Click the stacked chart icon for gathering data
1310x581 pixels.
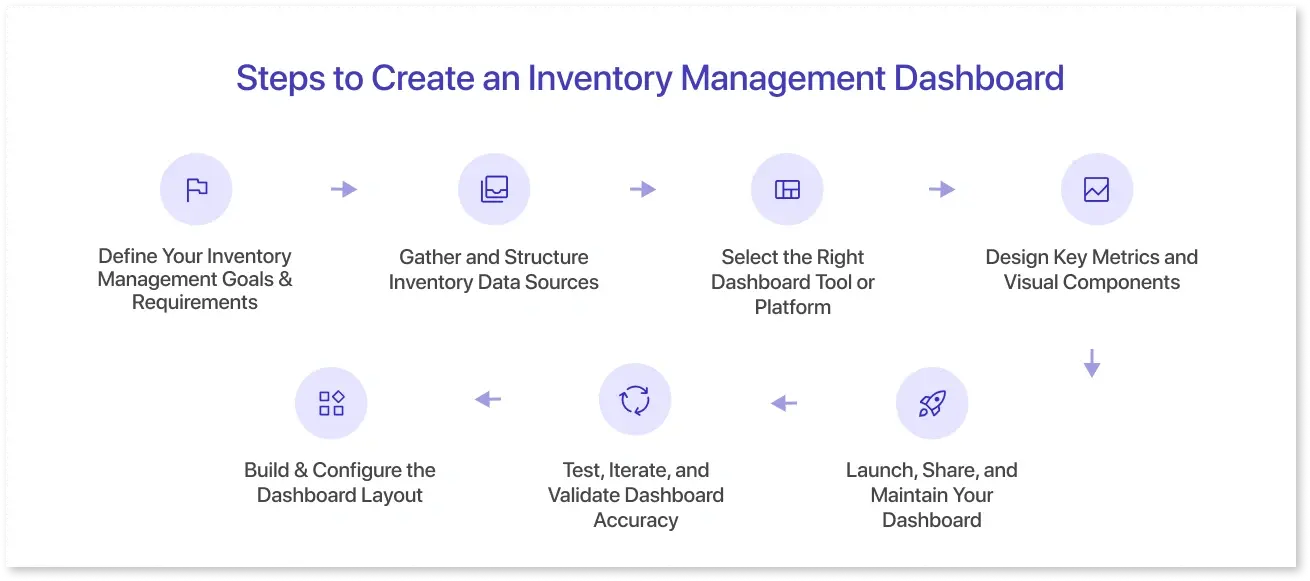(494, 189)
